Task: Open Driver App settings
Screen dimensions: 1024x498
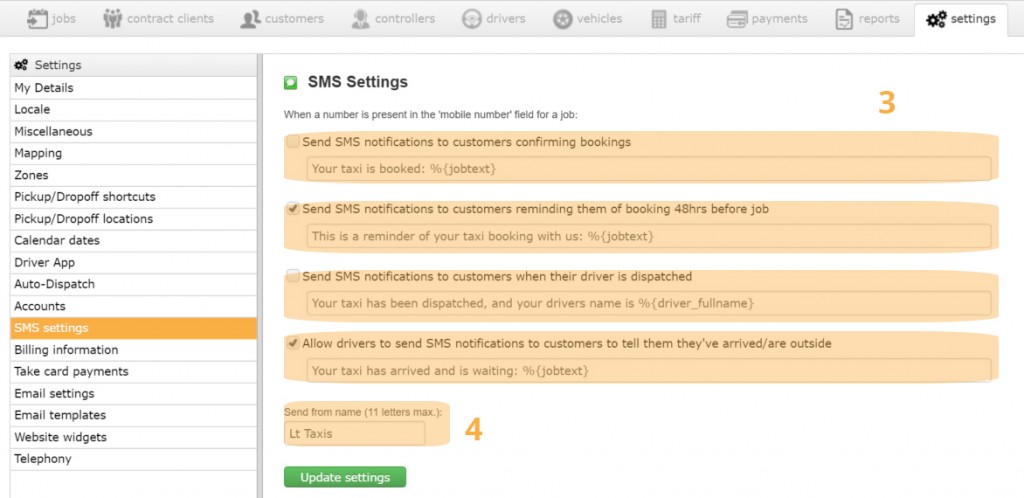Action: pos(134,262)
